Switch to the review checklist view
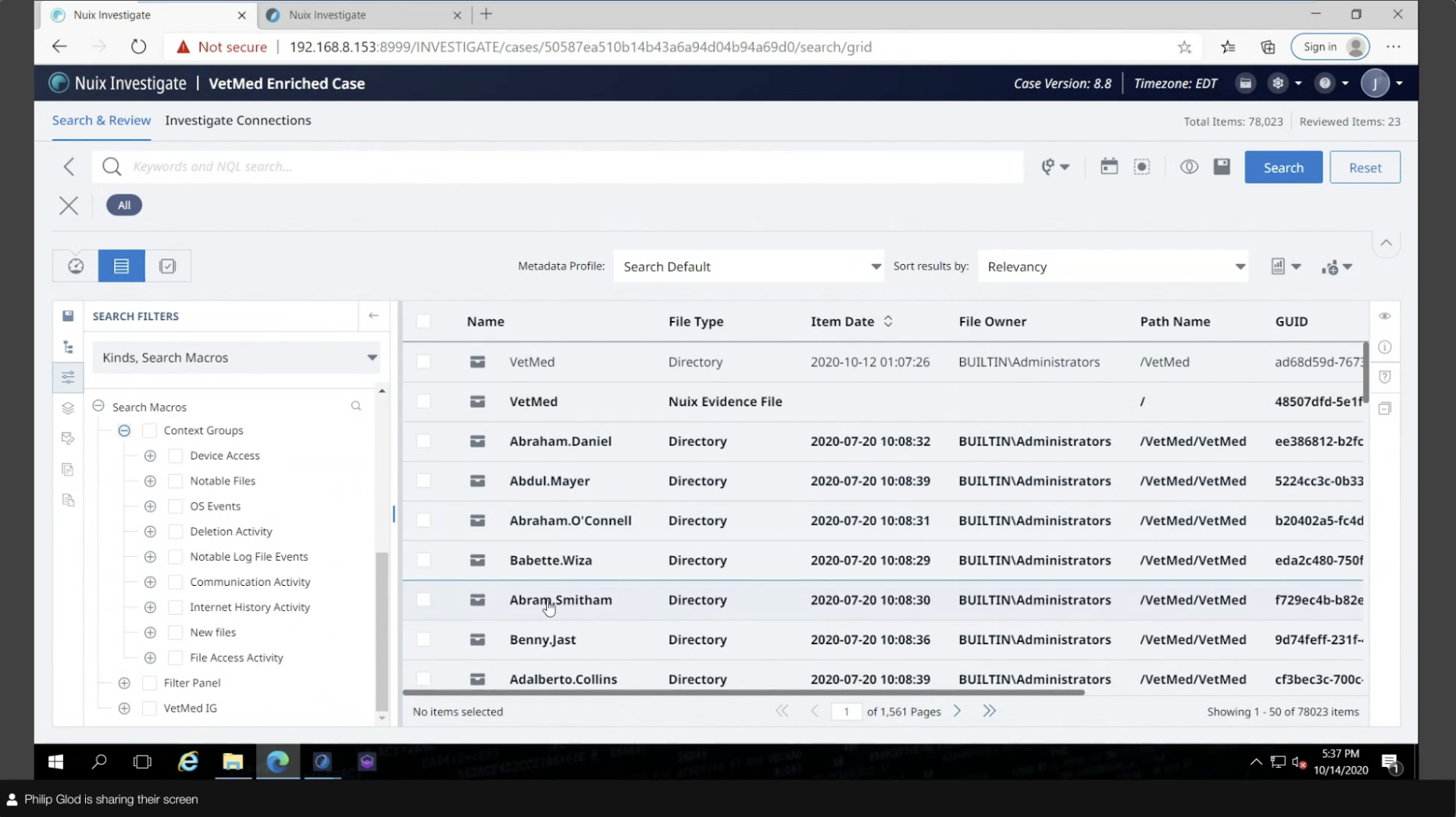Image resolution: width=1456 pixels, height=817 pixels. [167, 266]
